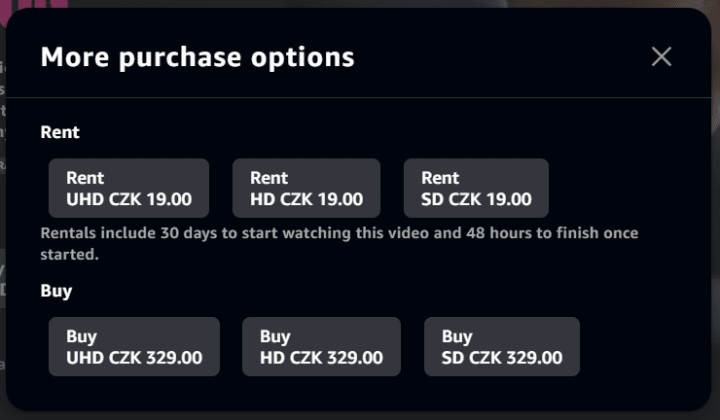Choose the HD rental for CZK 19.00
The image size is (720, 420).
pos(306,188)
